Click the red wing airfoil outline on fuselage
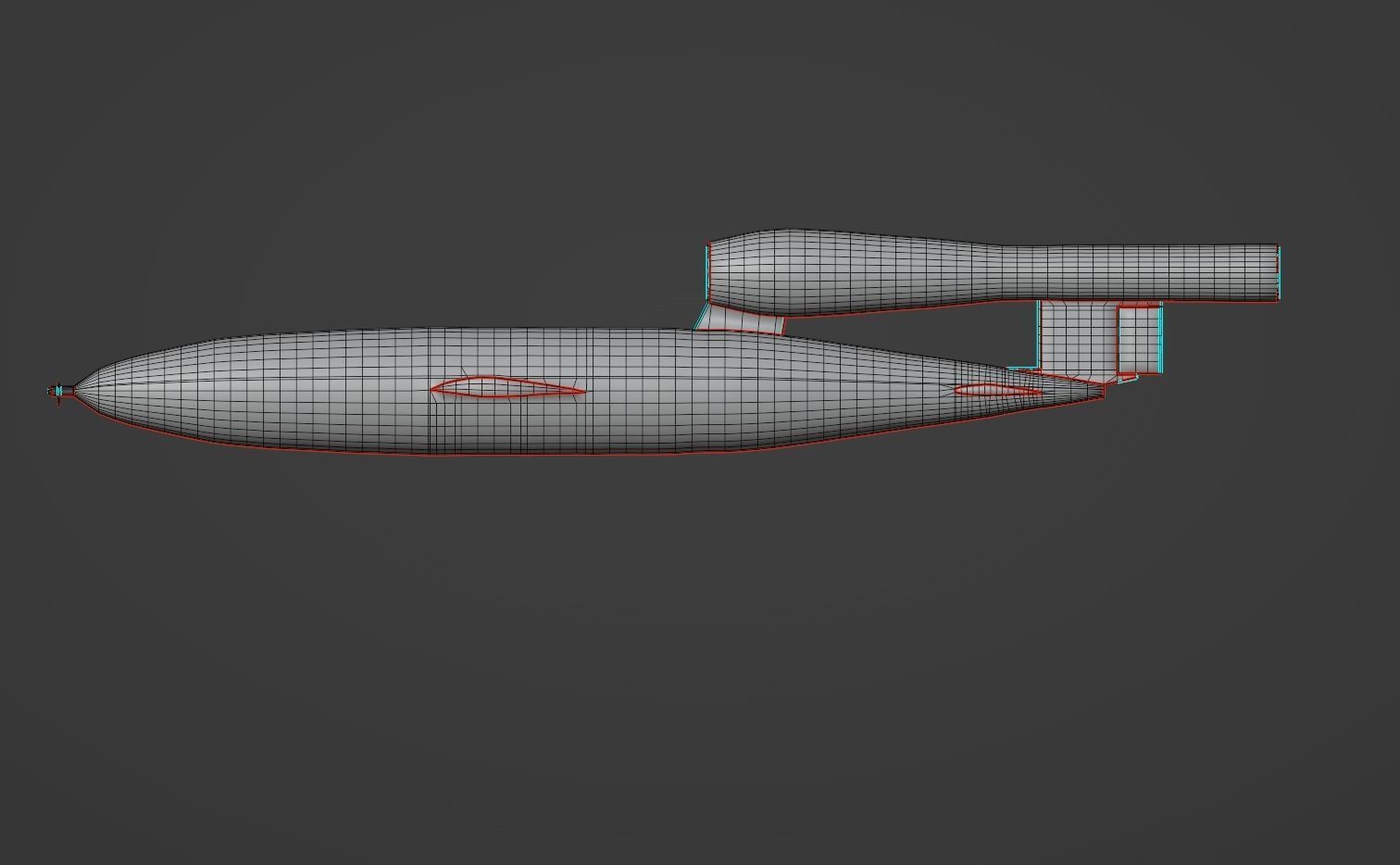1400x865 pixels. tap(508, 387)
